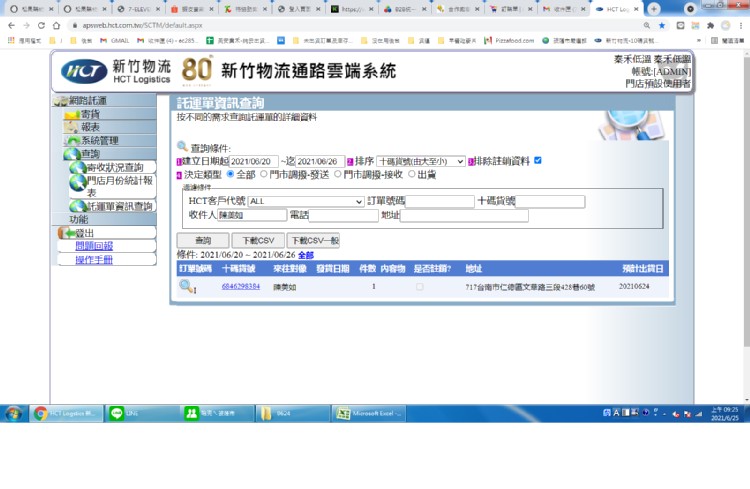Click the 下載CSV一般 button

coord(315,241)
